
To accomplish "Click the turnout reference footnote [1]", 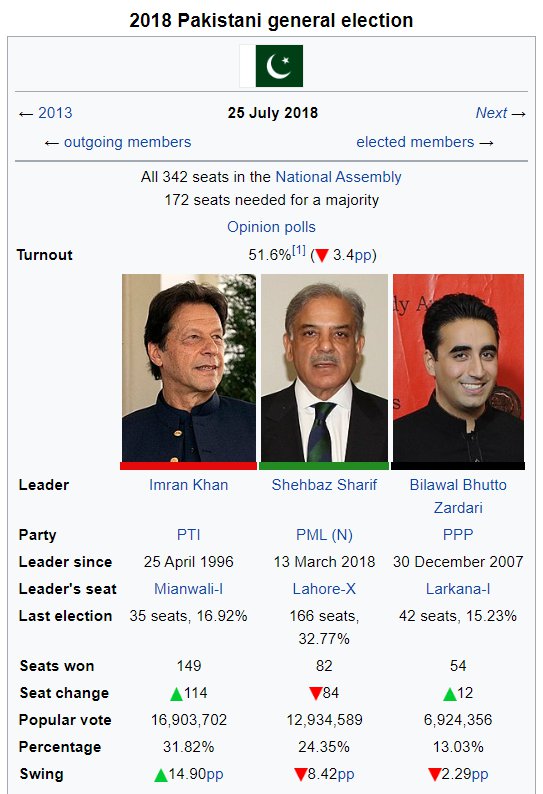I will point(299,250).
